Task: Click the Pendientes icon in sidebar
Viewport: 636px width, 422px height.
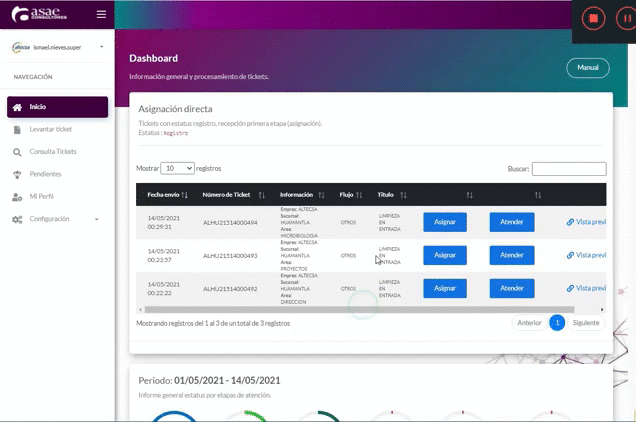Action: [17, 174]
